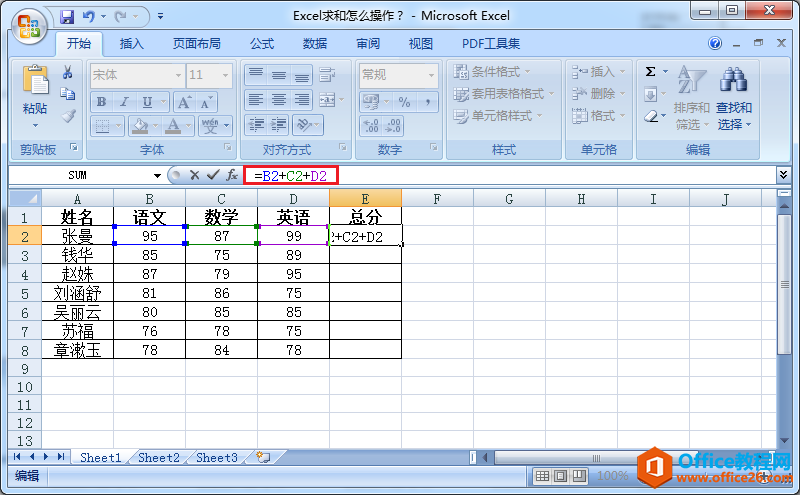The image size is (800, 495).
Task: Decrease the cell indent
Action: coord(256,125)
